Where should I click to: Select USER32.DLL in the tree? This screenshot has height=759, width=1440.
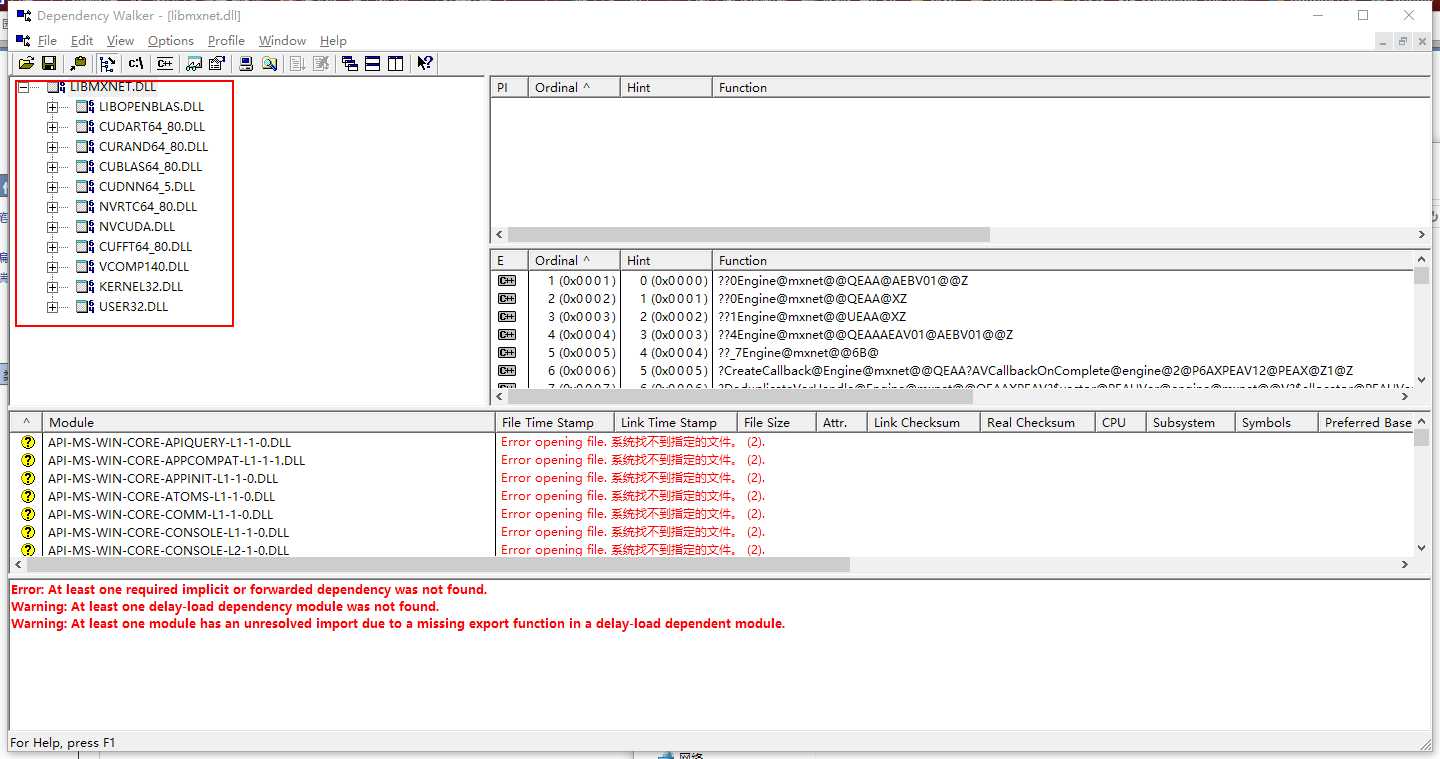point(133,307)
